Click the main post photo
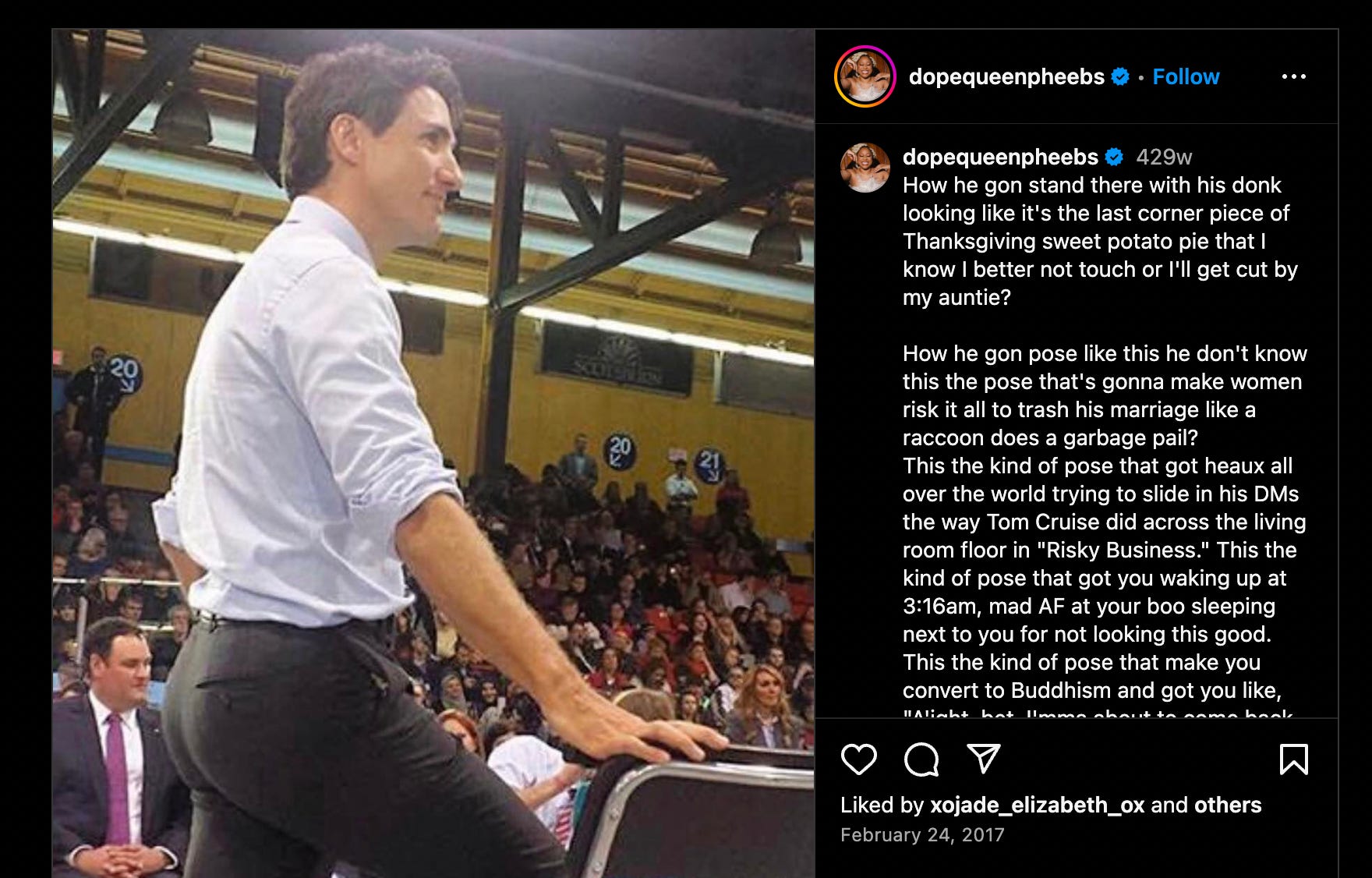1372x878 pixels. click(433, 453)
